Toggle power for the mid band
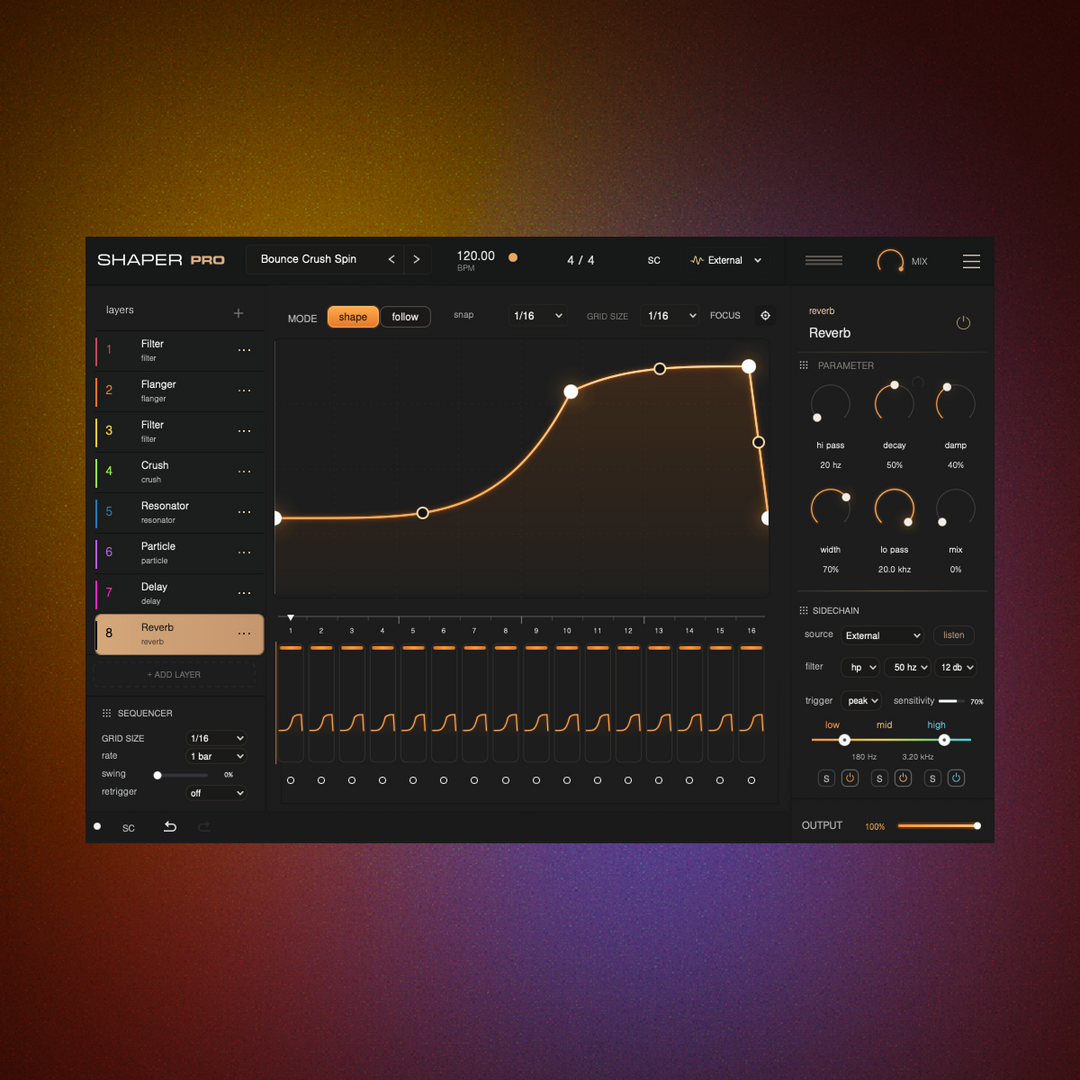The height and width of the screenshot is (1080, 1080). coord(903,778)
